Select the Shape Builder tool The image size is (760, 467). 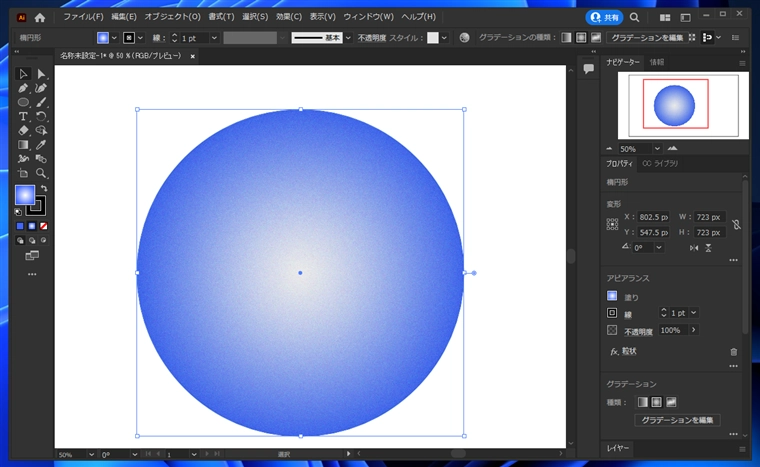pyautogui.click(x=41, y=130)
